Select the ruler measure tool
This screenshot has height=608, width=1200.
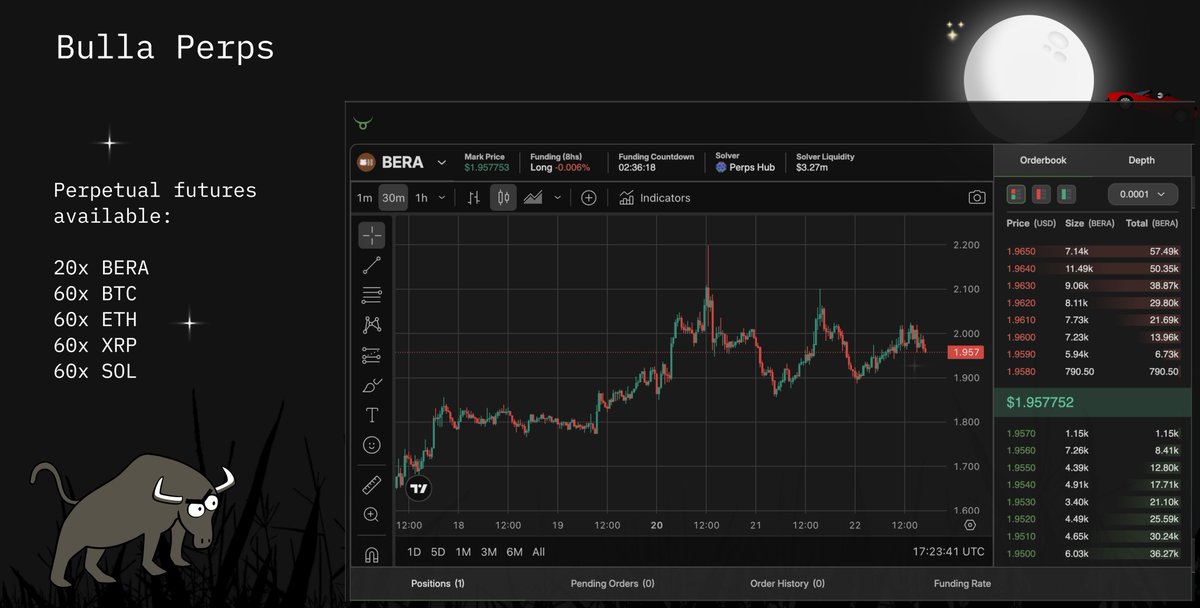371,486
